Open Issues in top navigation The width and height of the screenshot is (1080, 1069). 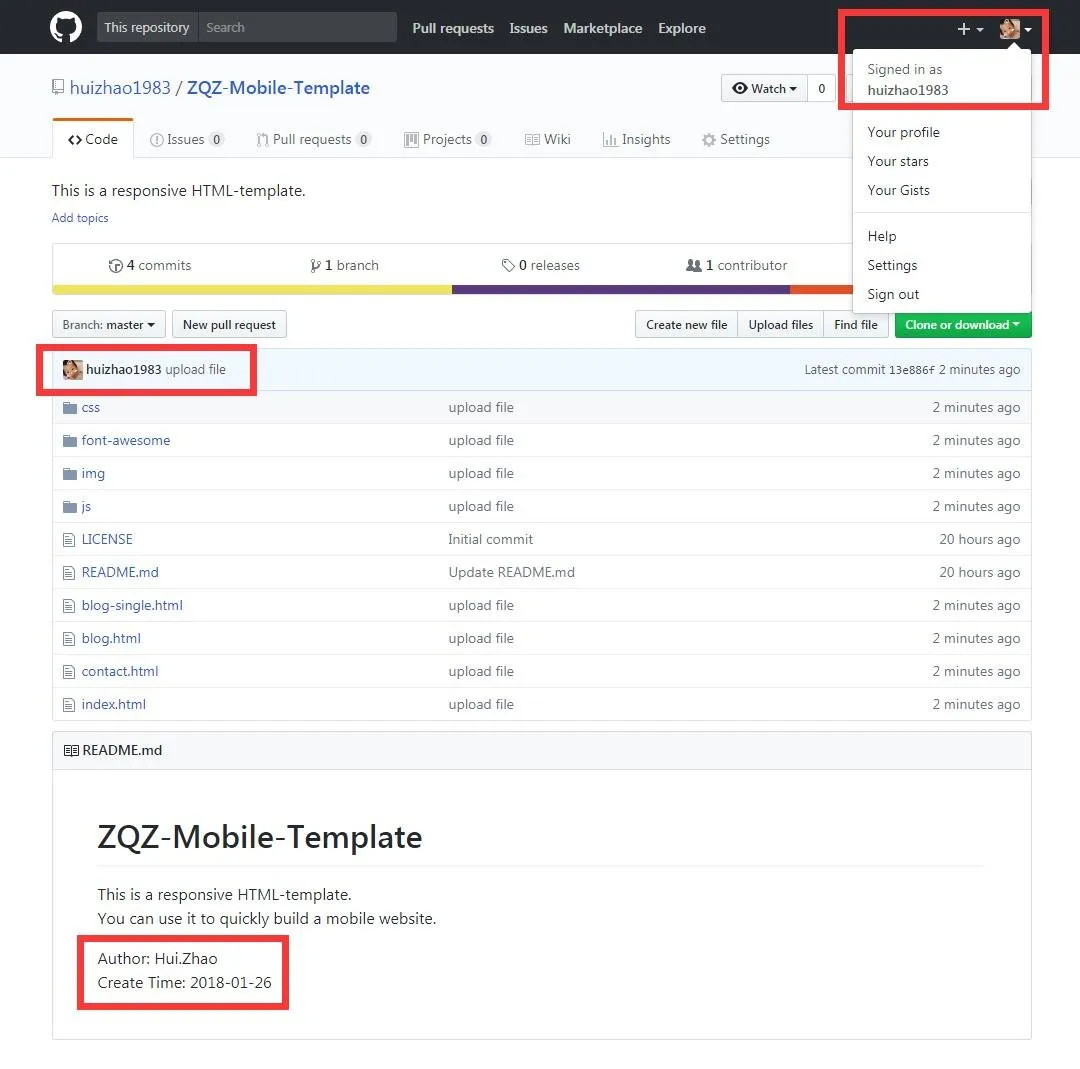click(x=528, y=28)
